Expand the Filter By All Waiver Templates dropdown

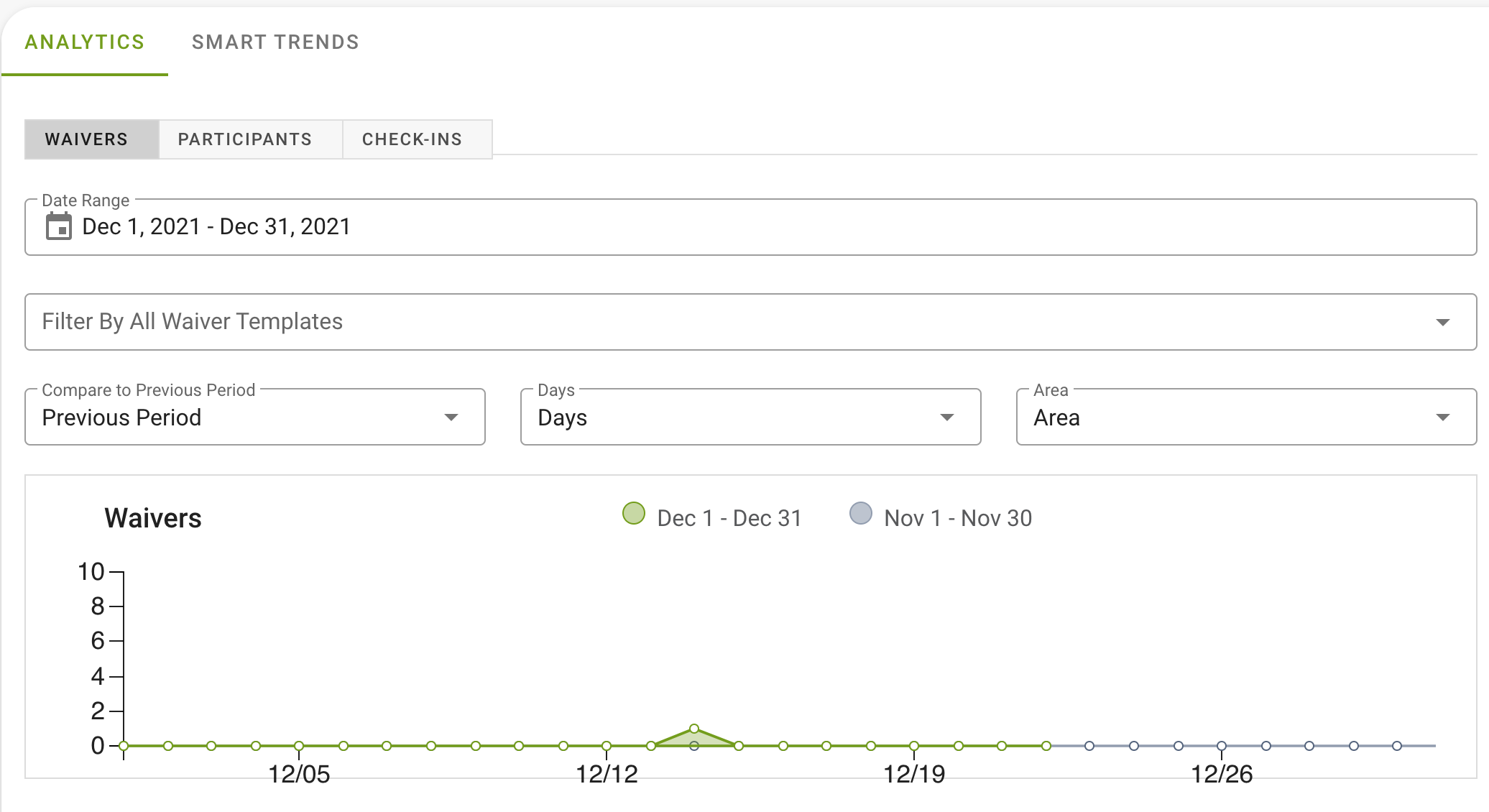tap(751, 322)
